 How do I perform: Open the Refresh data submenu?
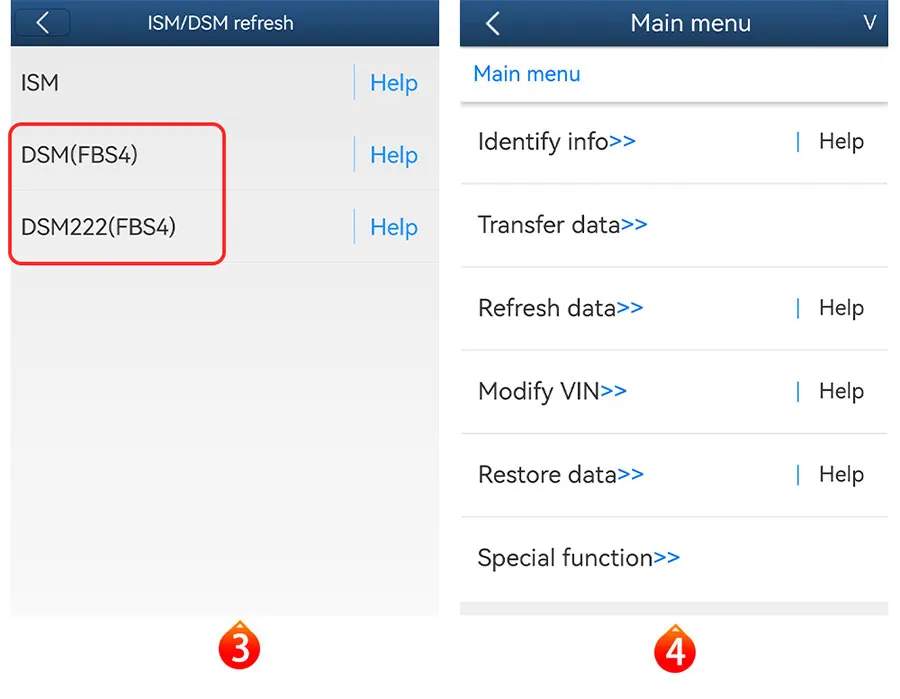(560, 308)
